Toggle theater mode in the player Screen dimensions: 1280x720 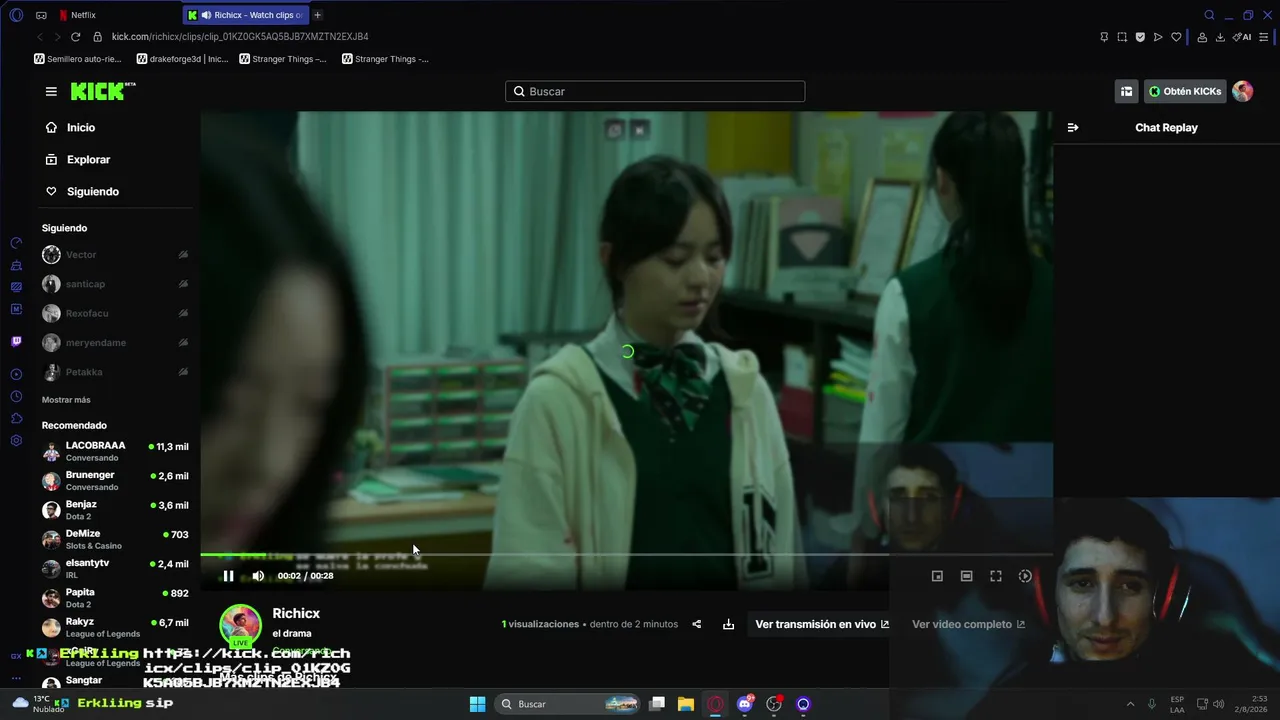pyautogui.click(x=966, y=576)
